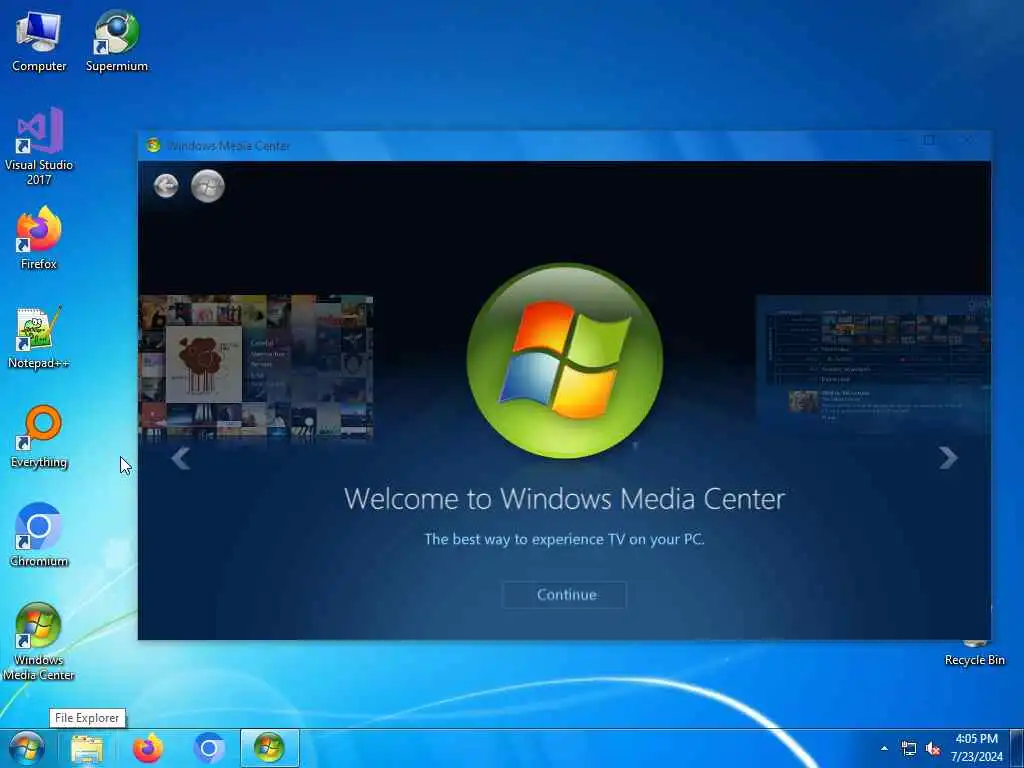This screenshot has width=1024, height=768.
Task: Open Chromium desktop shortcut
Action: (x=39, y=536)
